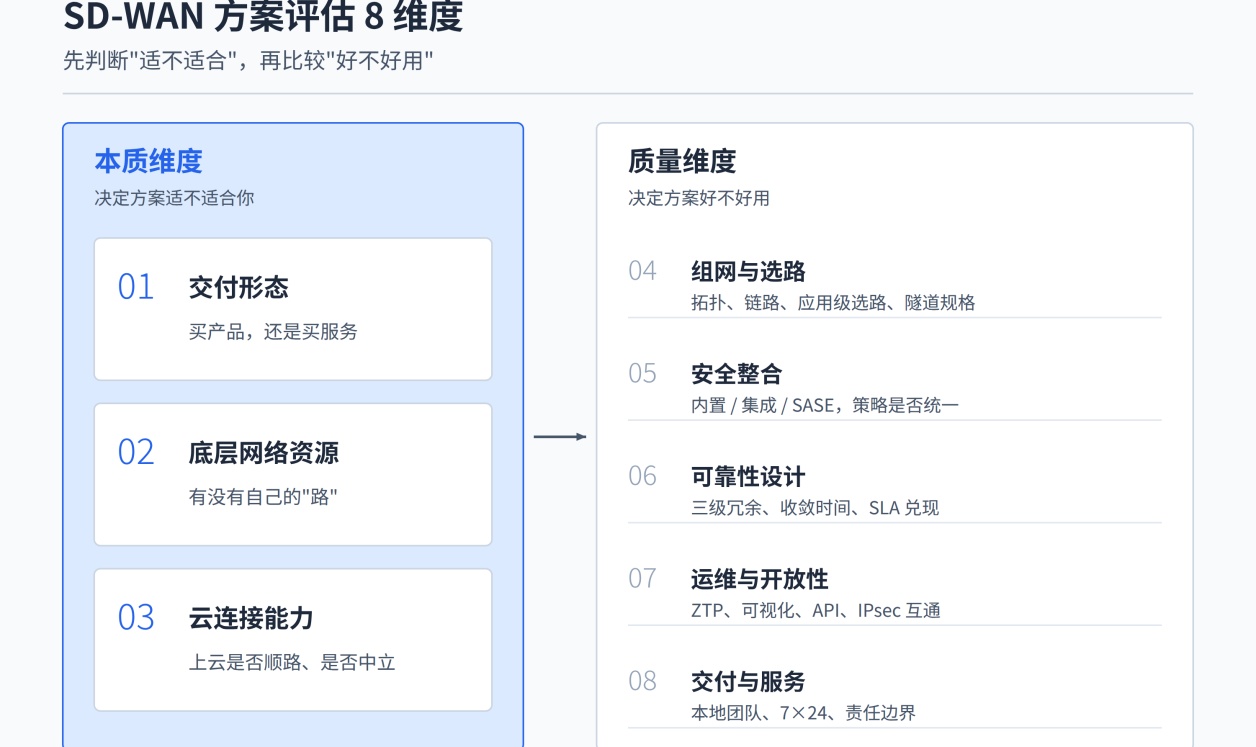
Task: Click the heading "质量维度"
Action: [682, 161]
